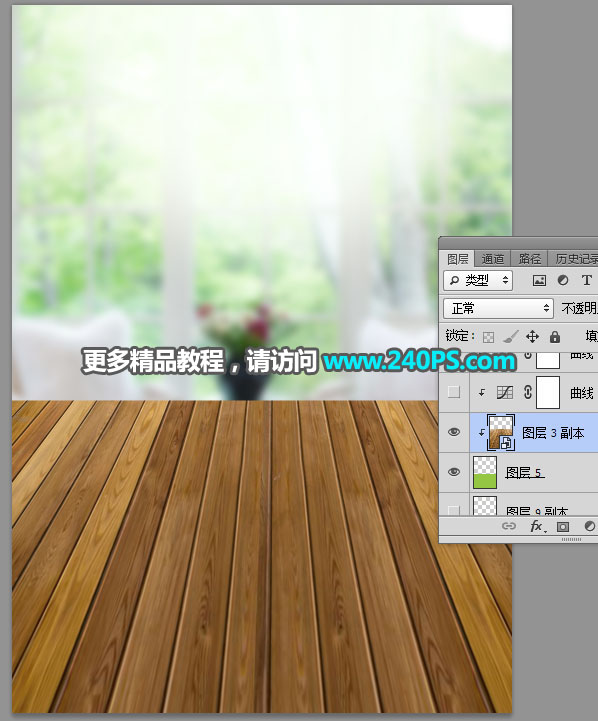Image resolution: width=598 pixels, height=721 pixels.
Task: Switch to the 路径 tab
Action: tap(530, 259)
